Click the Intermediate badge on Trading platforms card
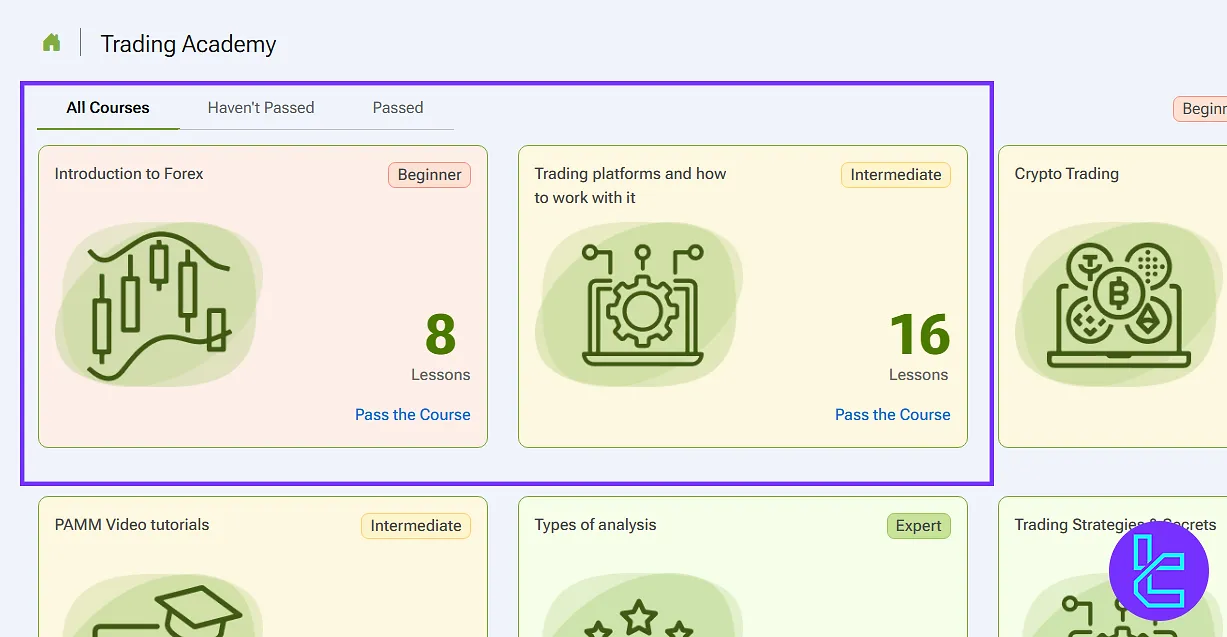Image resolution: width=1227 pixels, height=637 pixels. (x=895, y=175)
